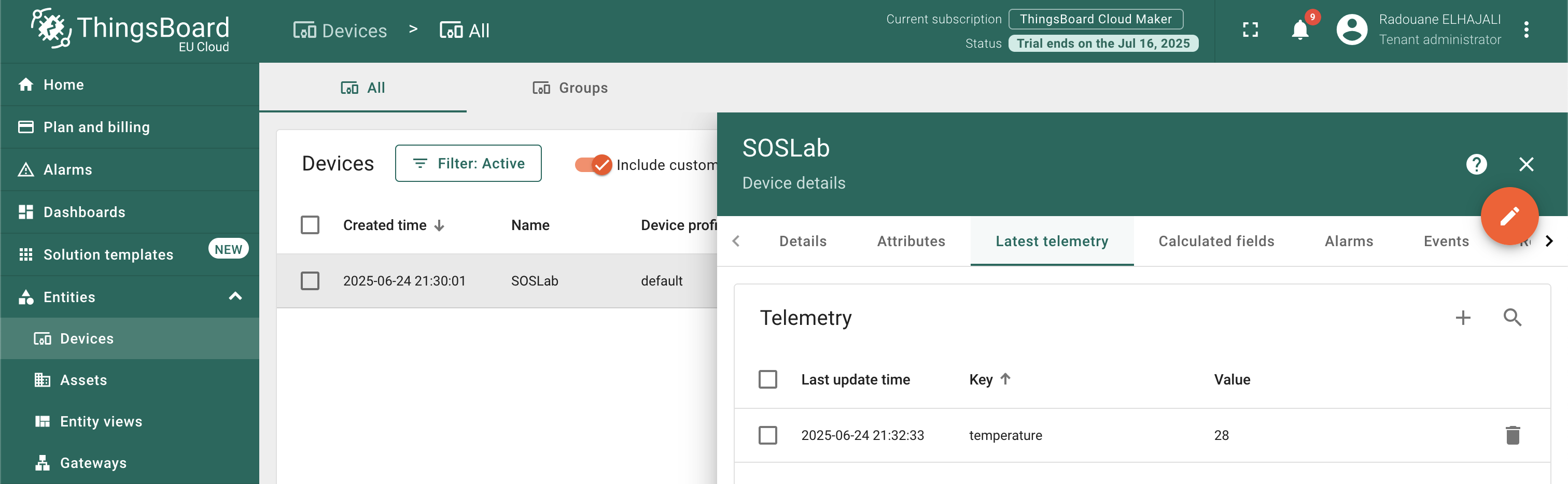Select Devices in the sidebar
Image resolution: width=1568 pixels, height=484 pixels.
[130, 339]
